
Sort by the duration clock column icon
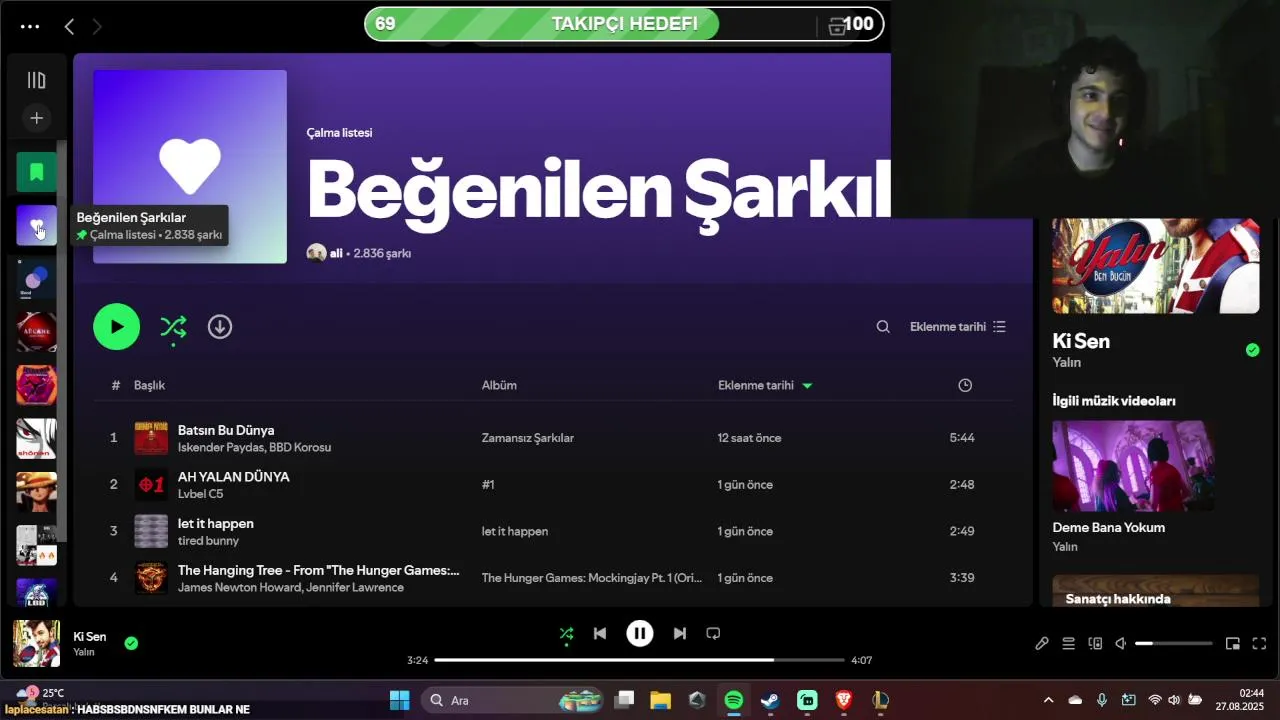pyautogui.click(x=965, y=385)
